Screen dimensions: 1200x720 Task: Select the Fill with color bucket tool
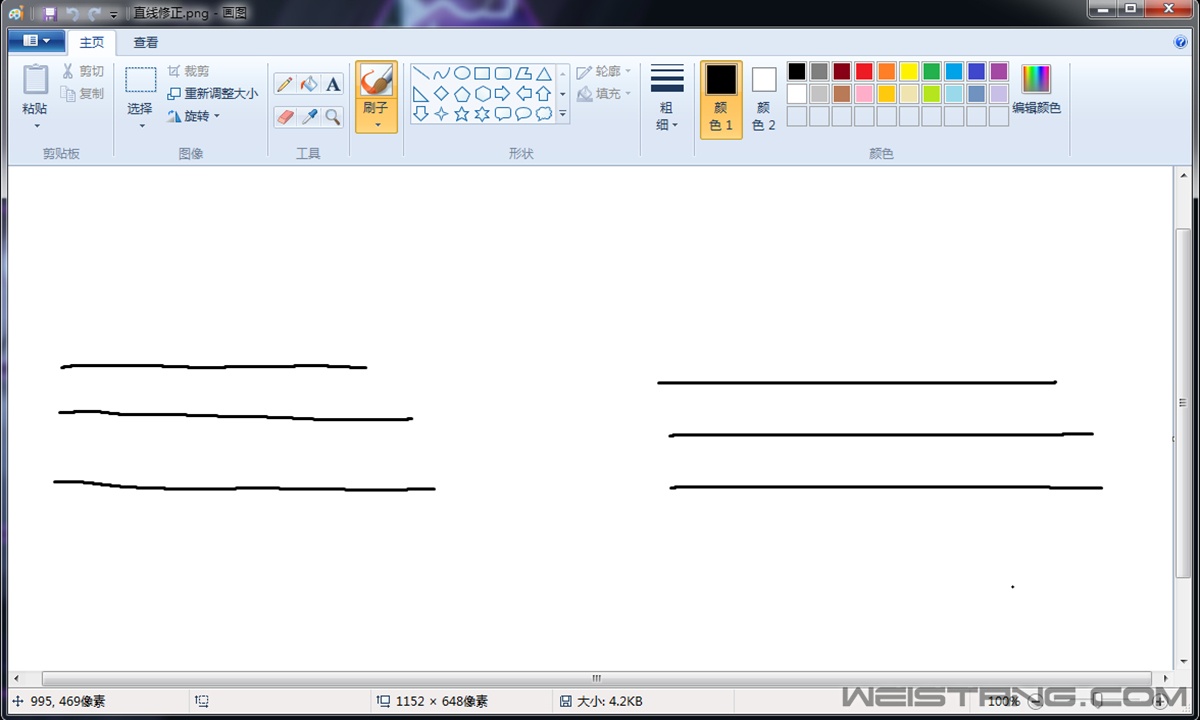[x=309, y=85]
